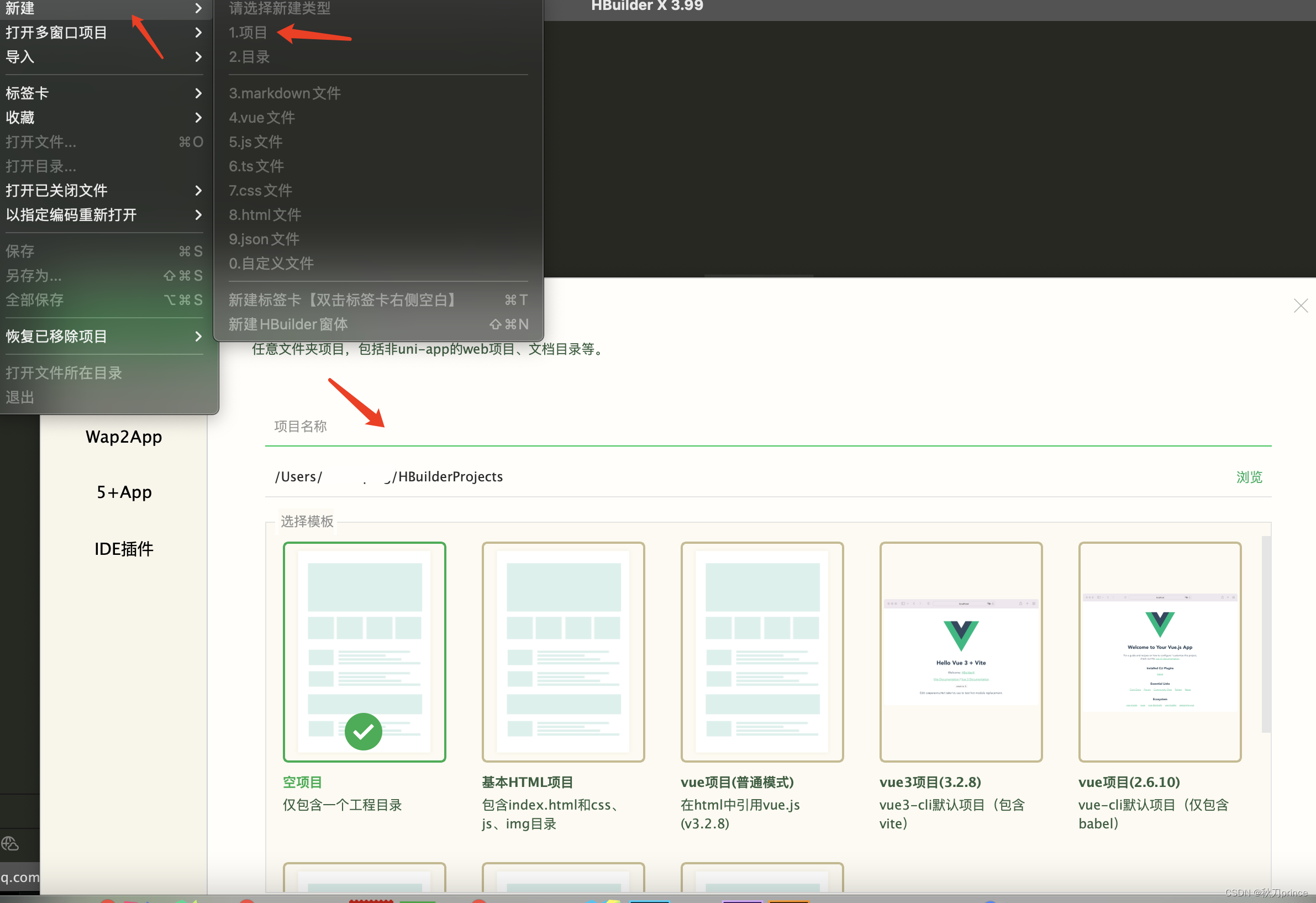Select the 空项目 template thumbnail
Viewport: 1316px width, 903px height.
pyautogui.click(x=364, y=652)
